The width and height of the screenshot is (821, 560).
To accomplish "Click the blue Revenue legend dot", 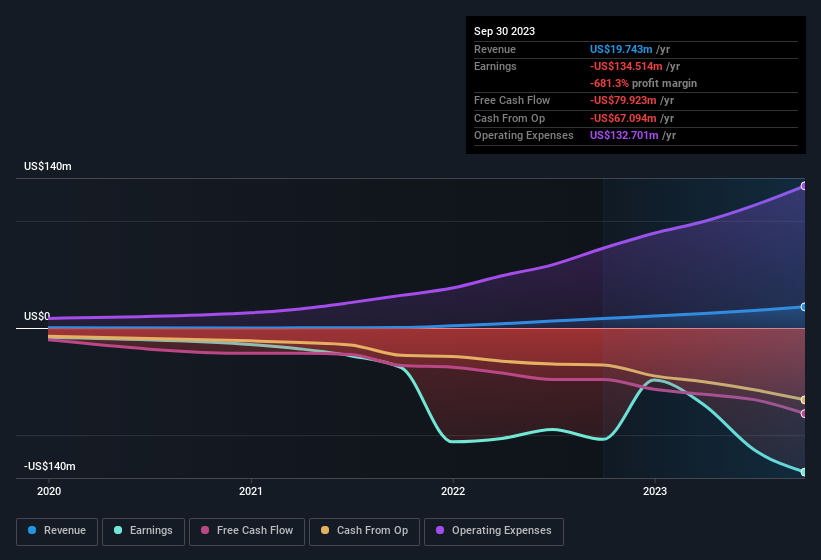I will click(32, 530).
